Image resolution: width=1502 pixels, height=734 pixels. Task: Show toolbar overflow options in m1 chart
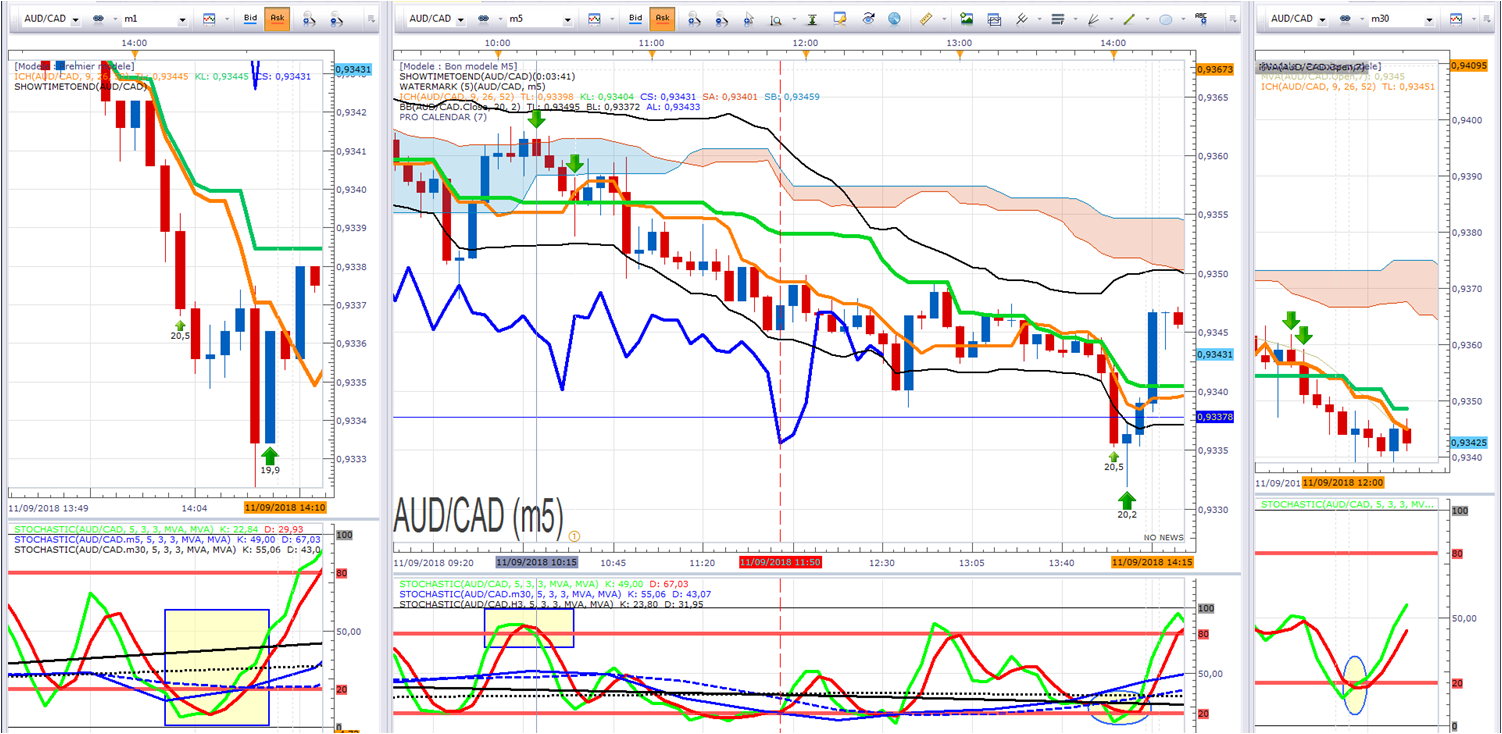[x=372, y=19]
